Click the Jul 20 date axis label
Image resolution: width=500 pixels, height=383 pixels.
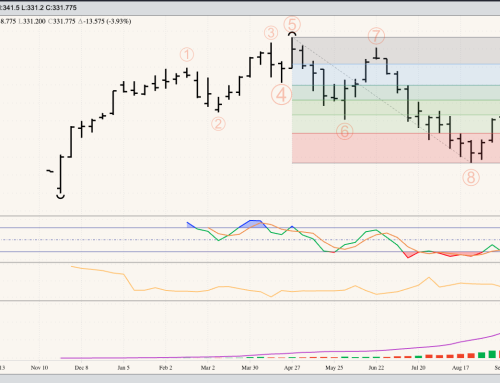(418, 368)
